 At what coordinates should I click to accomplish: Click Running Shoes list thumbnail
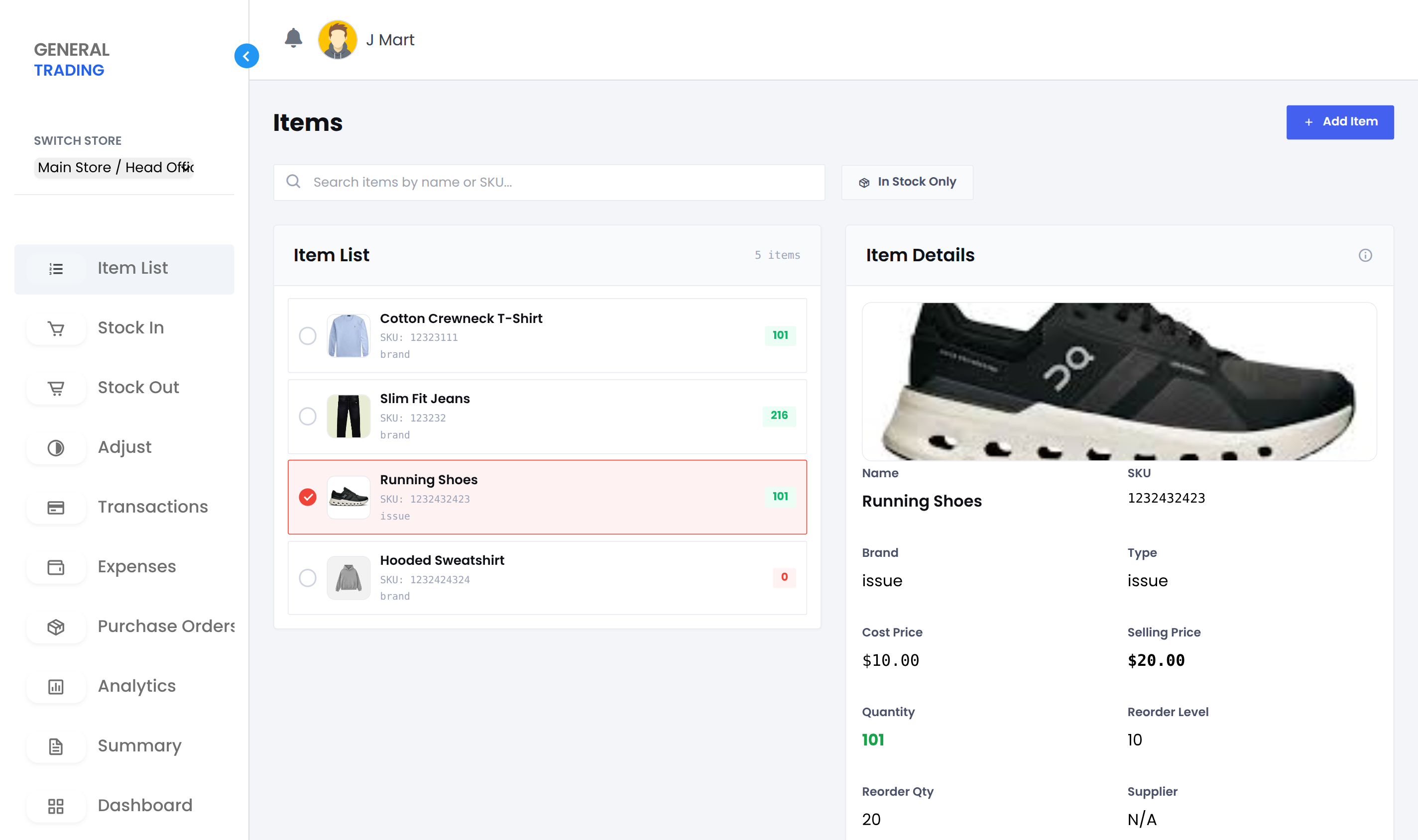pos(348,497)
